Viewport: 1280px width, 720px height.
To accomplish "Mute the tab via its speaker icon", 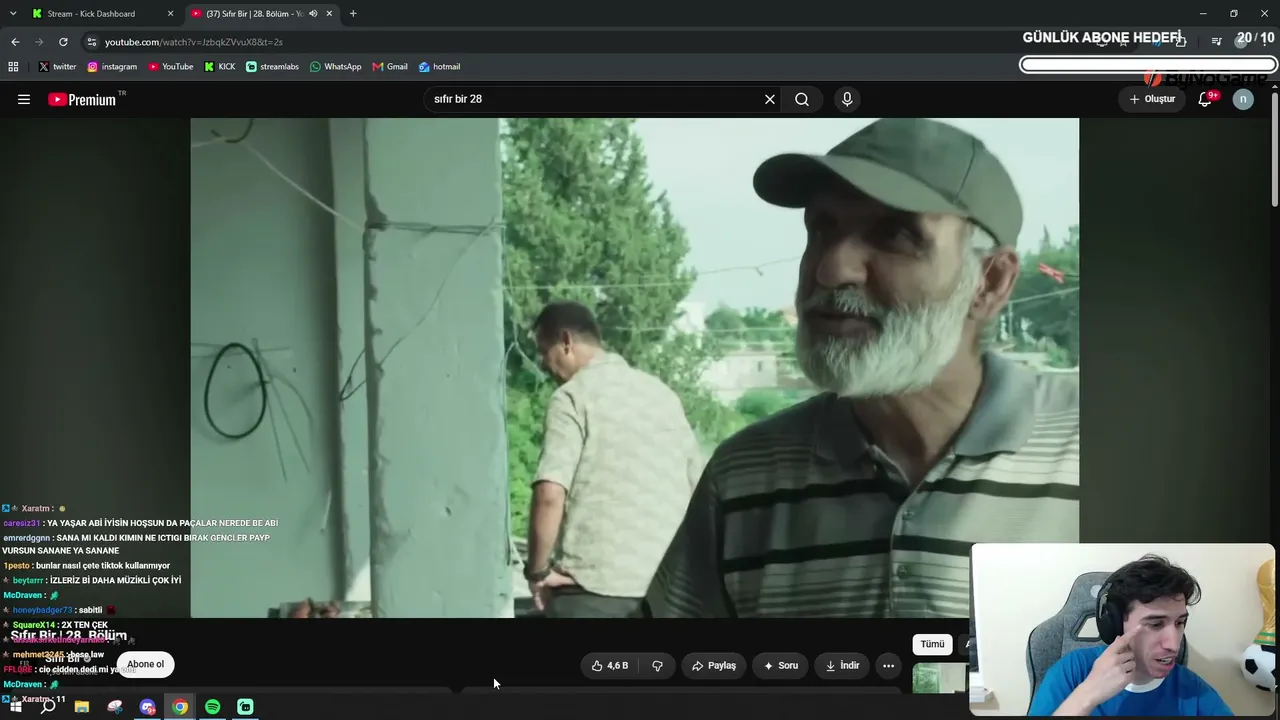I will [x=313, y=14].
